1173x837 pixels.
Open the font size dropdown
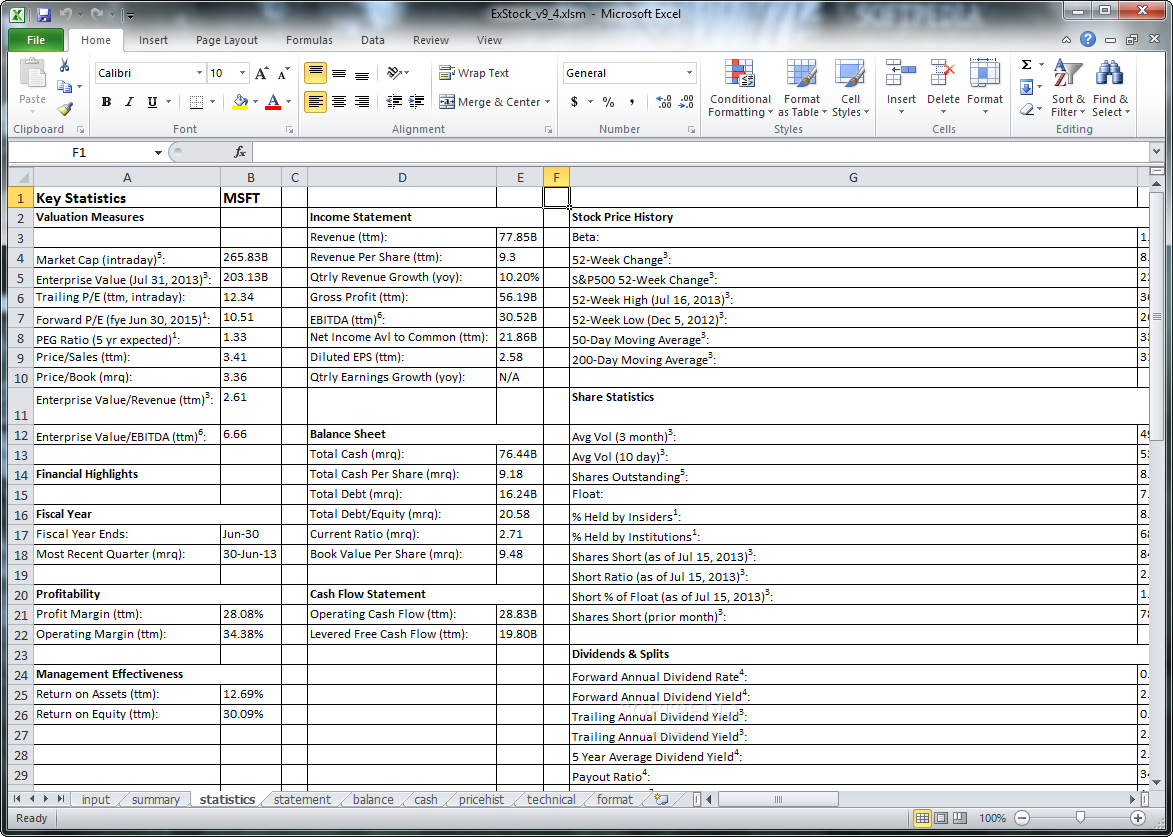pos(242,73)
